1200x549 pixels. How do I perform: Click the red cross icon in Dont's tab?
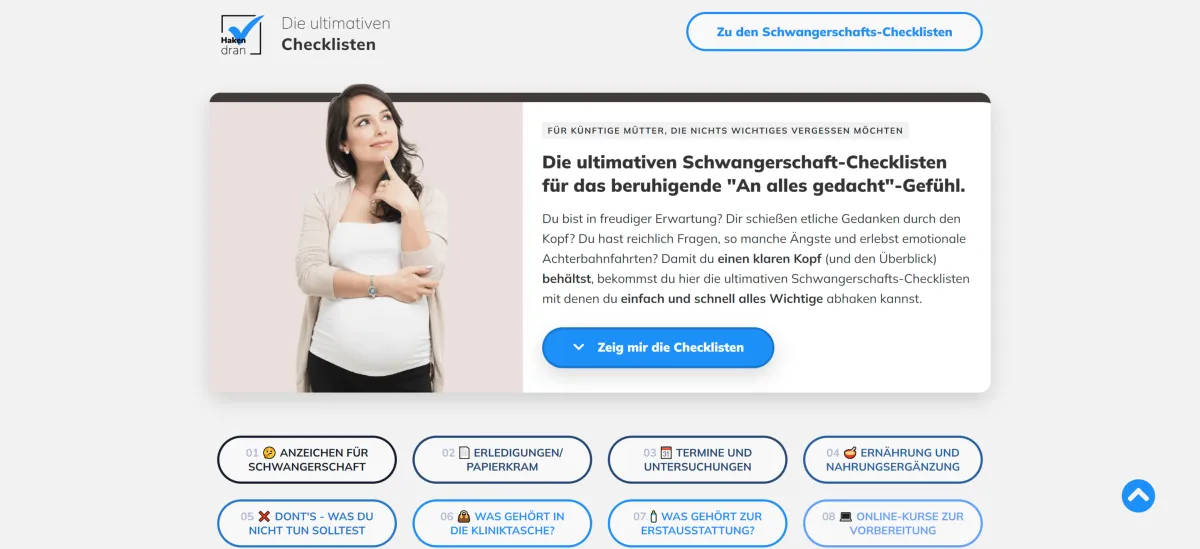pos(264,517)
